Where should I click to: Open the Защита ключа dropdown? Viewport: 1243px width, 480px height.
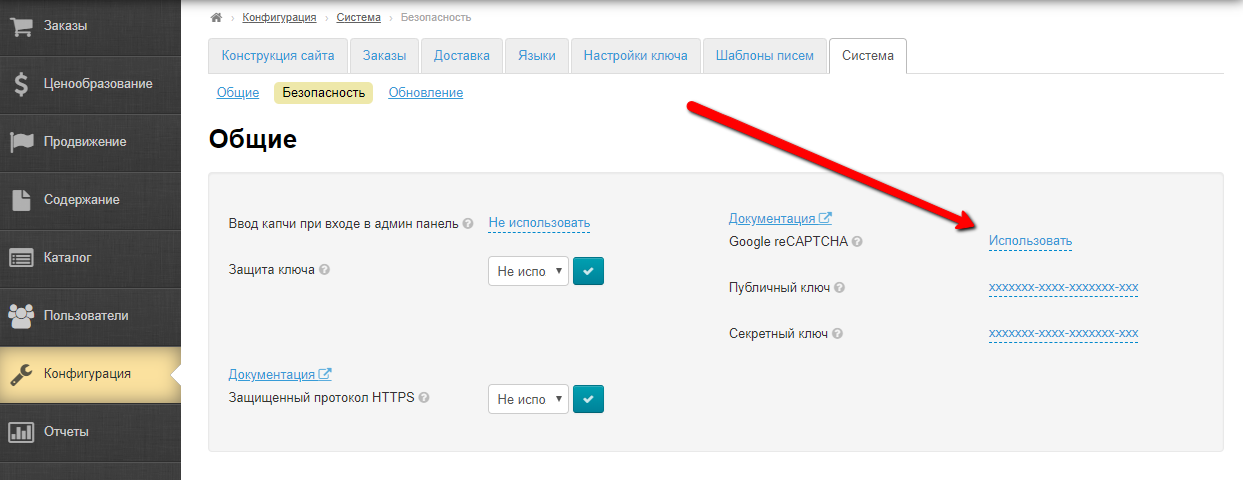pyautogui.click(x=528, y=271)
